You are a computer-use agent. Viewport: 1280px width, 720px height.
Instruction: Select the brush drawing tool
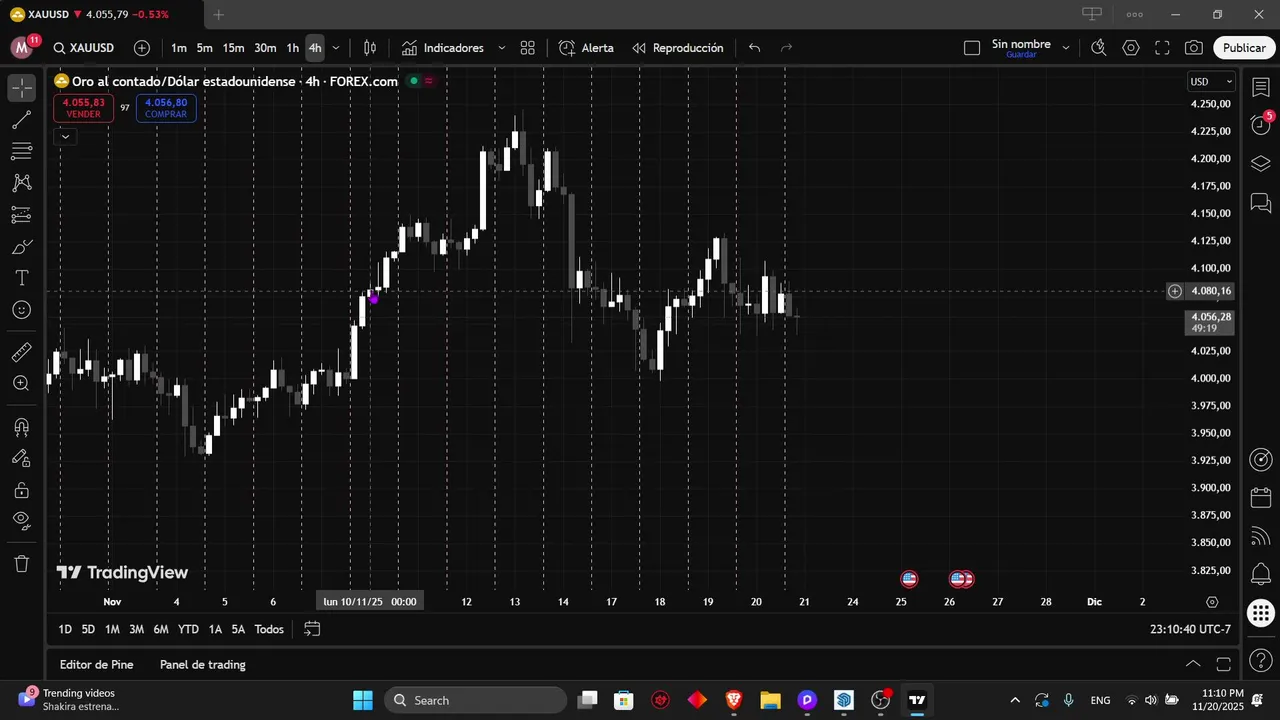tap(21, 247)
